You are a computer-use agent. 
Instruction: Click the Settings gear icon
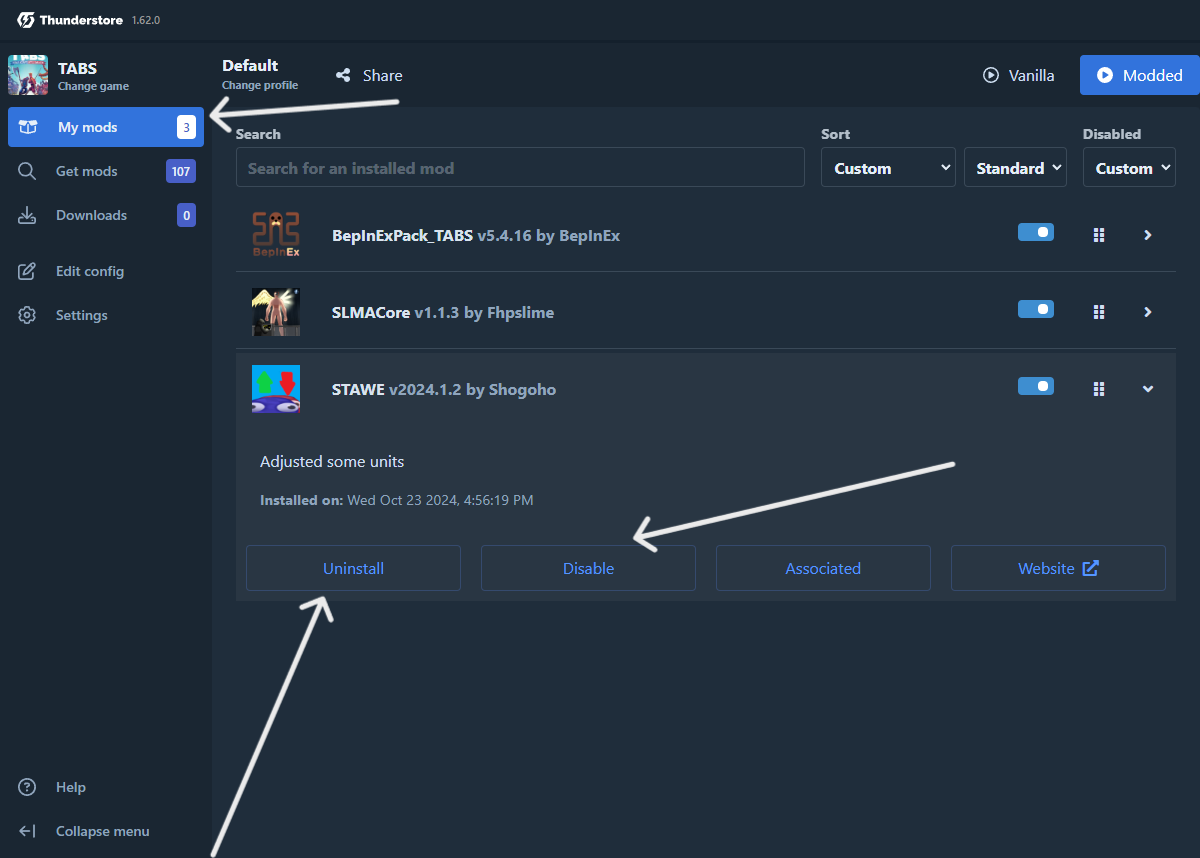click(28, 315)
